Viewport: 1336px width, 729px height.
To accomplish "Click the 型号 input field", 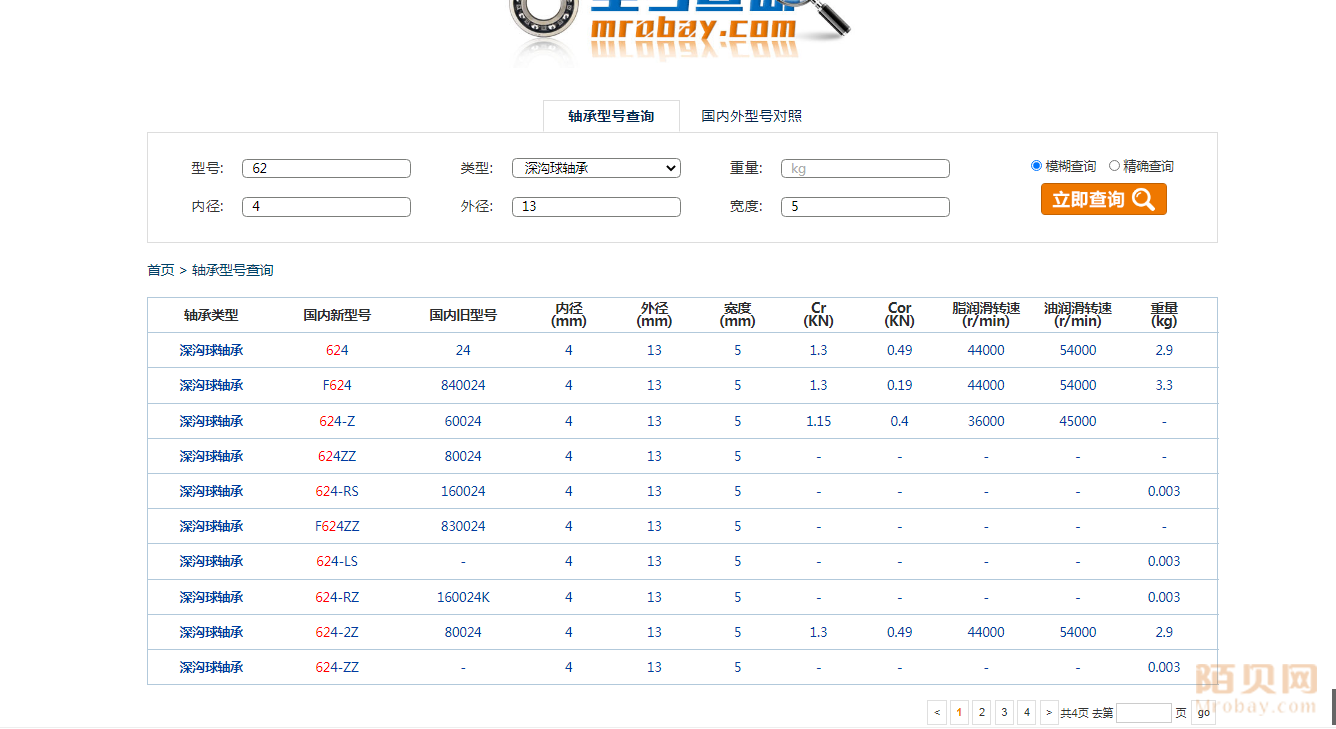I will (326, 168).
